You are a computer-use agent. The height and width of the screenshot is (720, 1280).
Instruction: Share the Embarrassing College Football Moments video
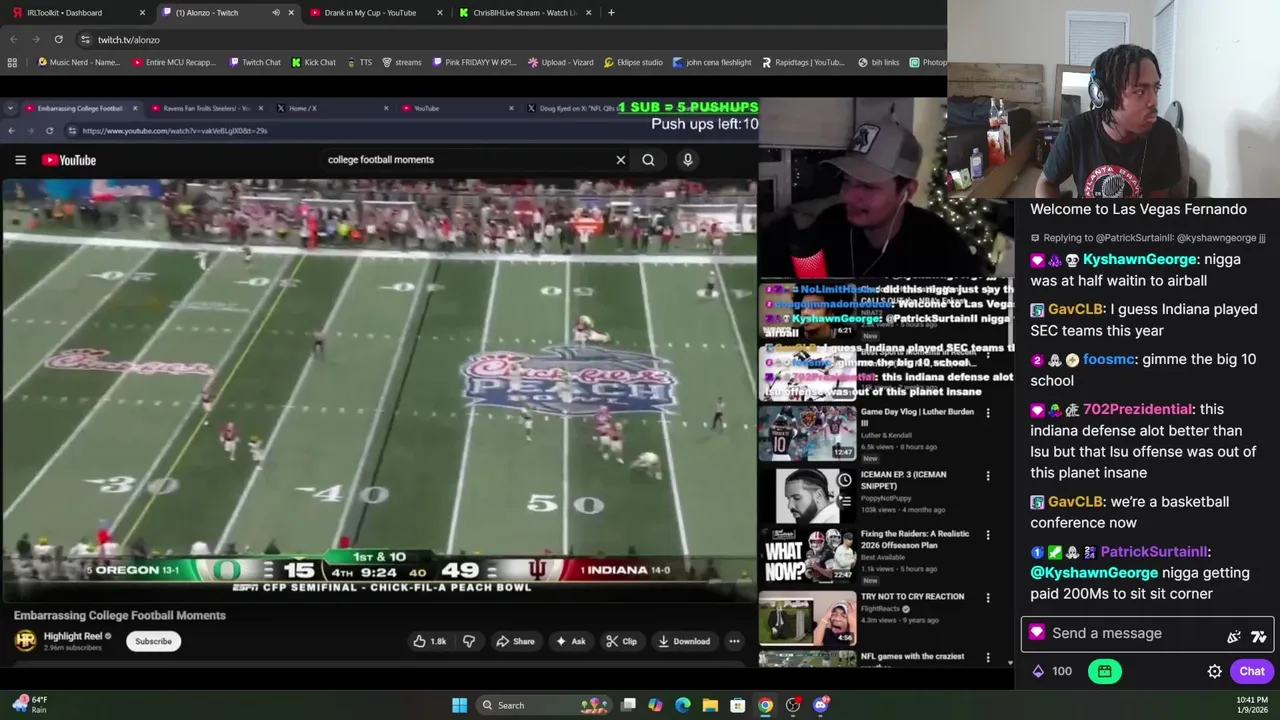pos(515,641)
